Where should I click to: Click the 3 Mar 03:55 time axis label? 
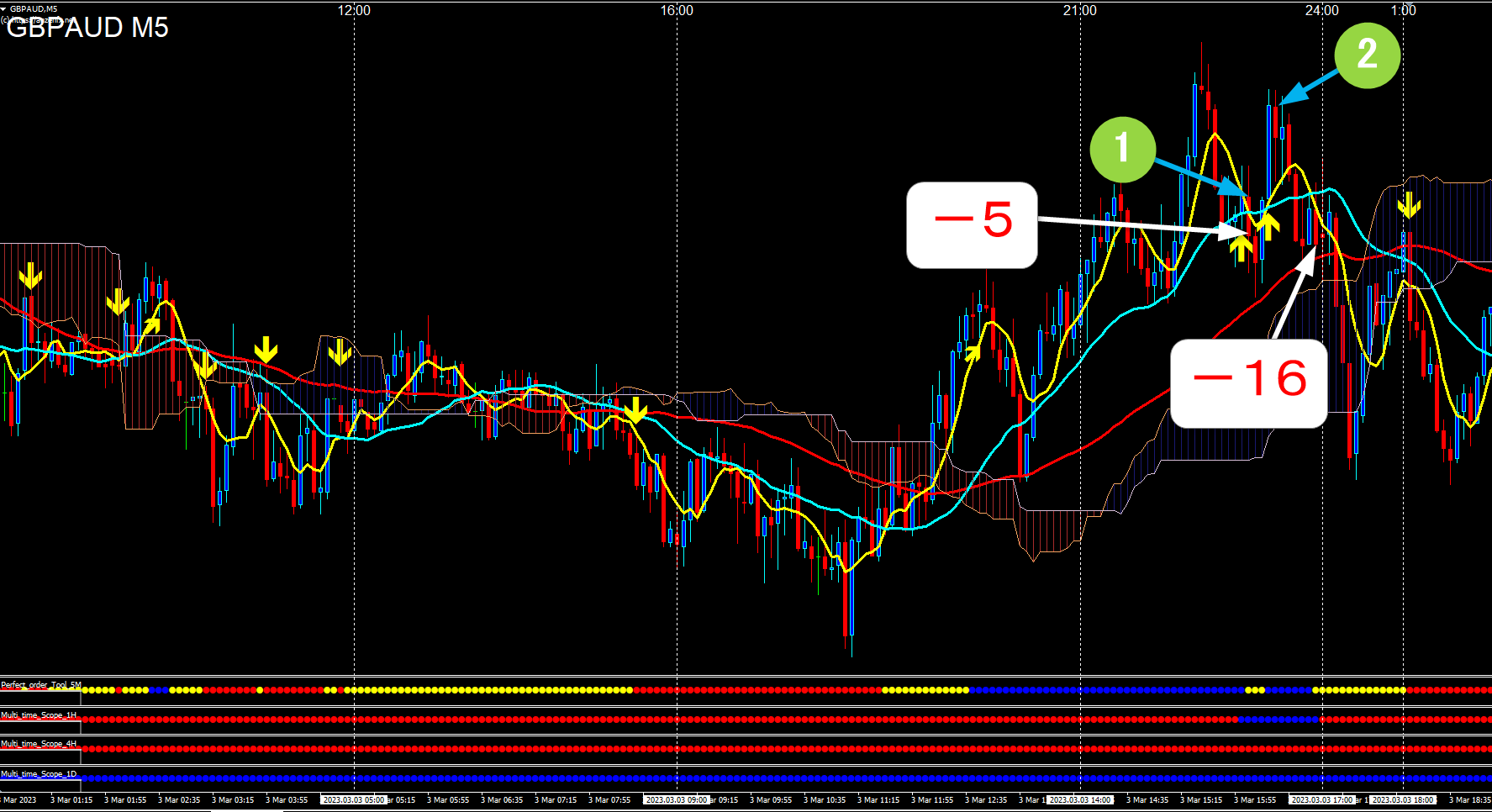[x=287, y=800]
